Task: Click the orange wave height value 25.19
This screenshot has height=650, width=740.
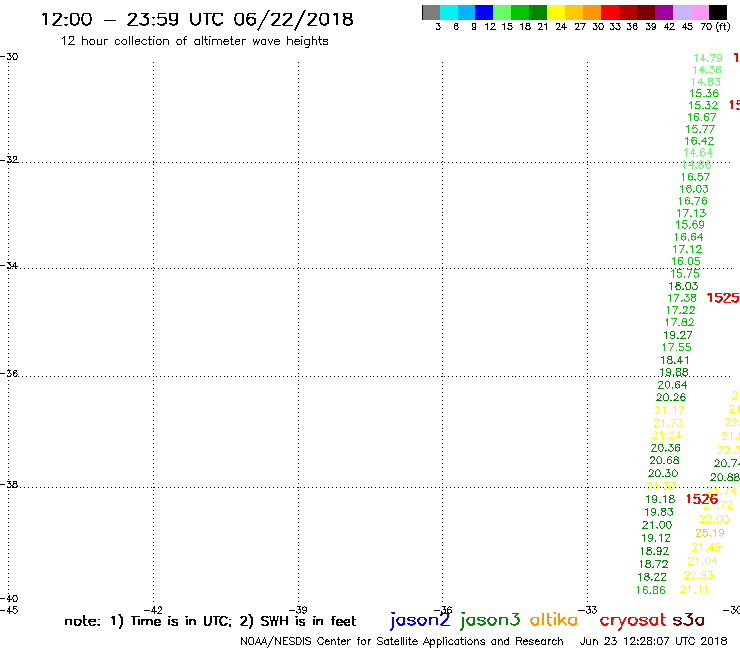Action: click(709, 533)
